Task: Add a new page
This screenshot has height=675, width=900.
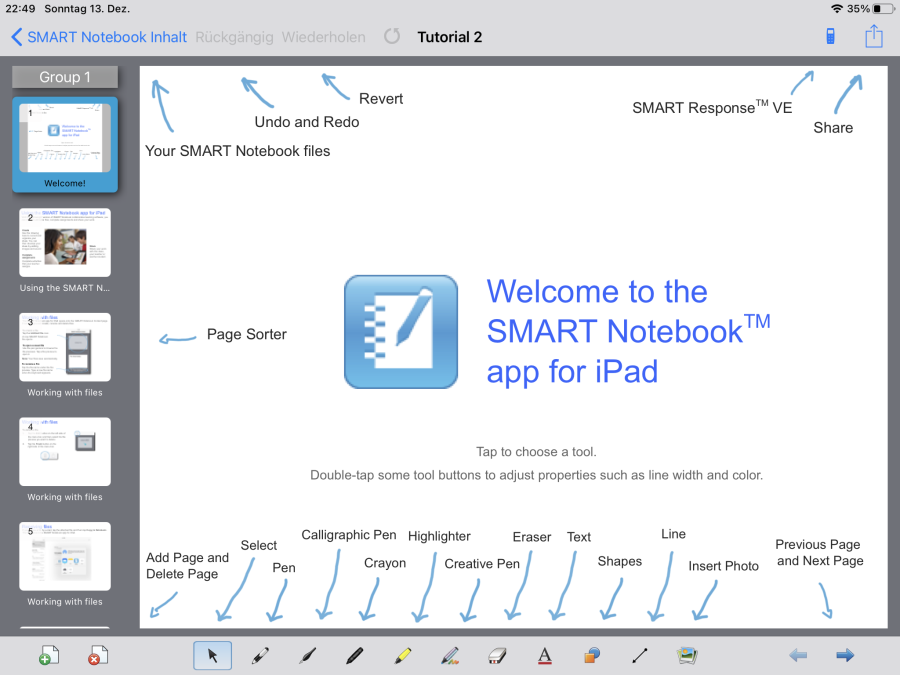Action: tap(48, 656)
